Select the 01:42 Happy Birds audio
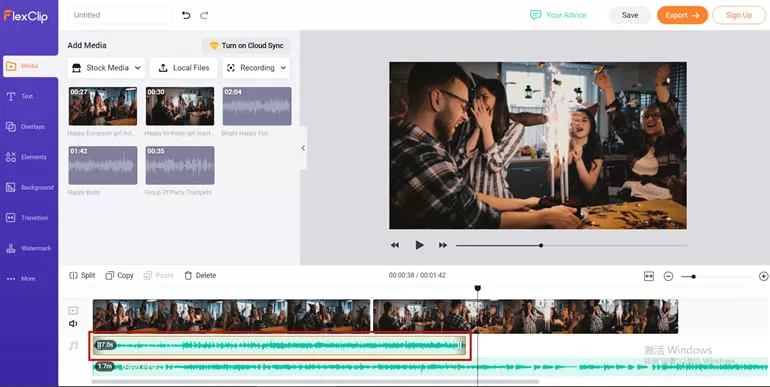 pos(103,165)
